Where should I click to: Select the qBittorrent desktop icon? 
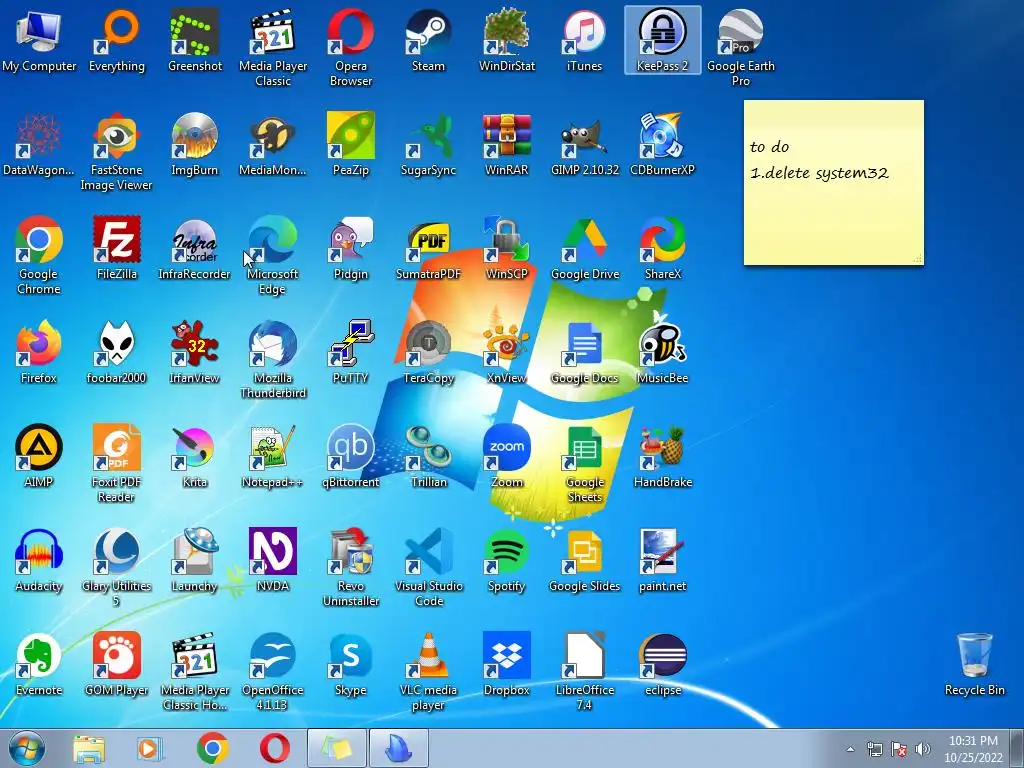(x=351, y=456)
